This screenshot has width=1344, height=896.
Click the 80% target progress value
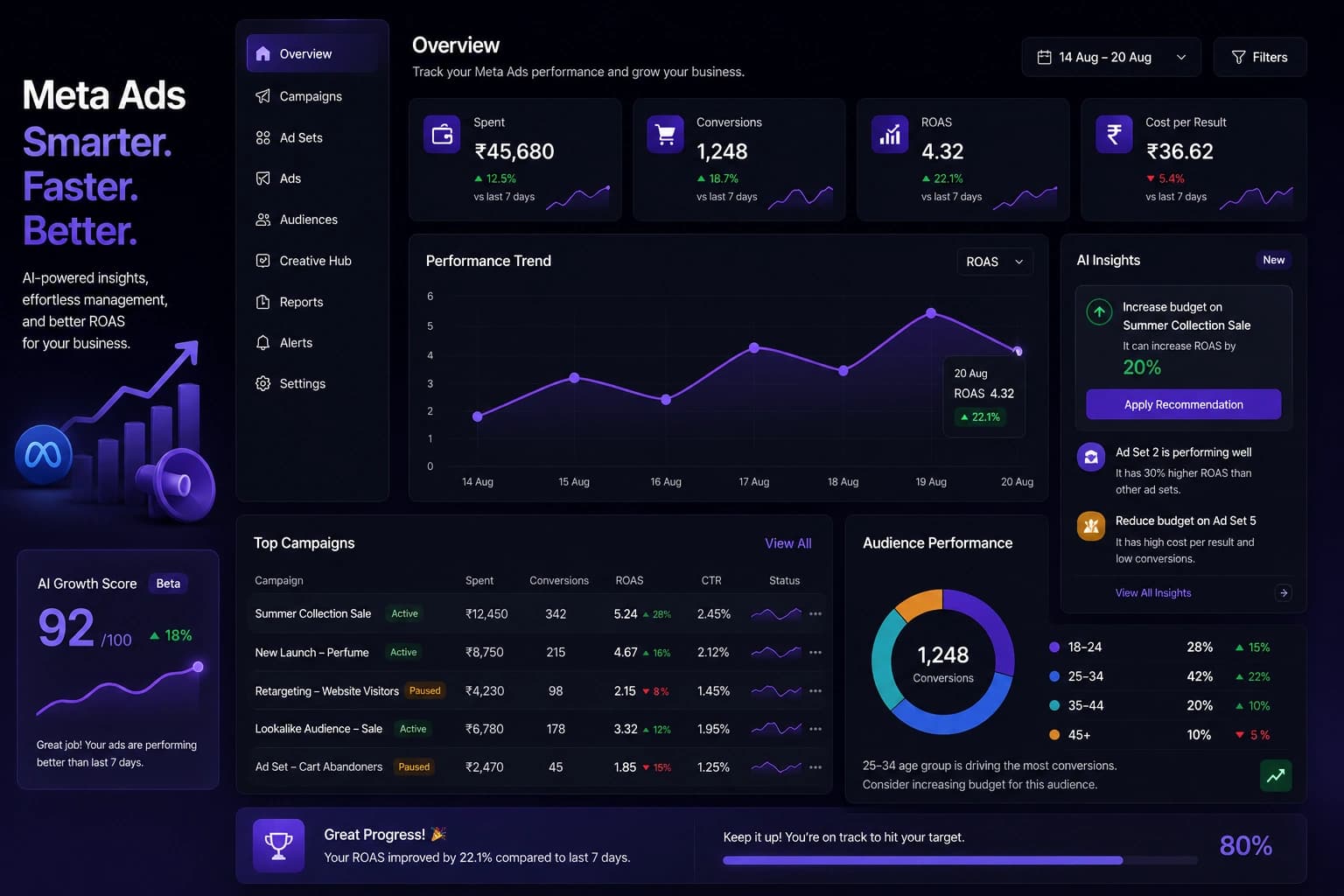pos(1246,845)
